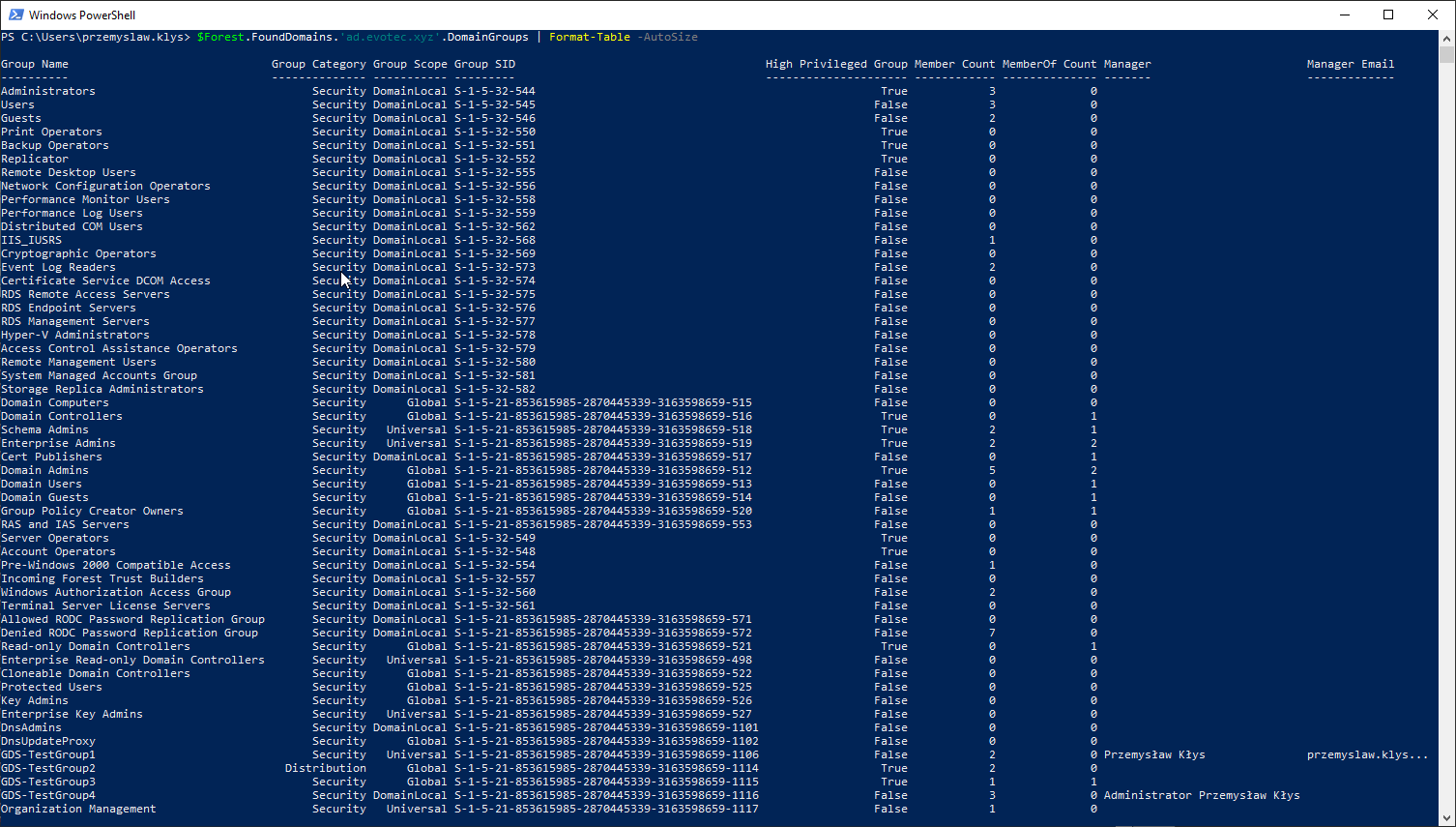
Task: Click the scrollbar down arrow
Action: (x=1447, y=818)
